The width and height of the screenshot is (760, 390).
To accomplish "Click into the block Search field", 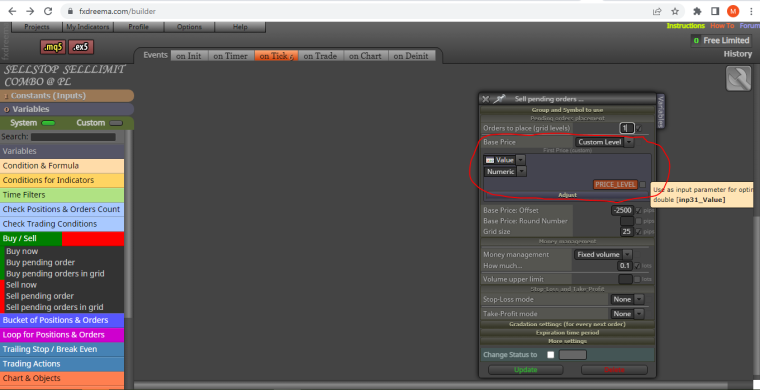I will [x=73, y=137].
